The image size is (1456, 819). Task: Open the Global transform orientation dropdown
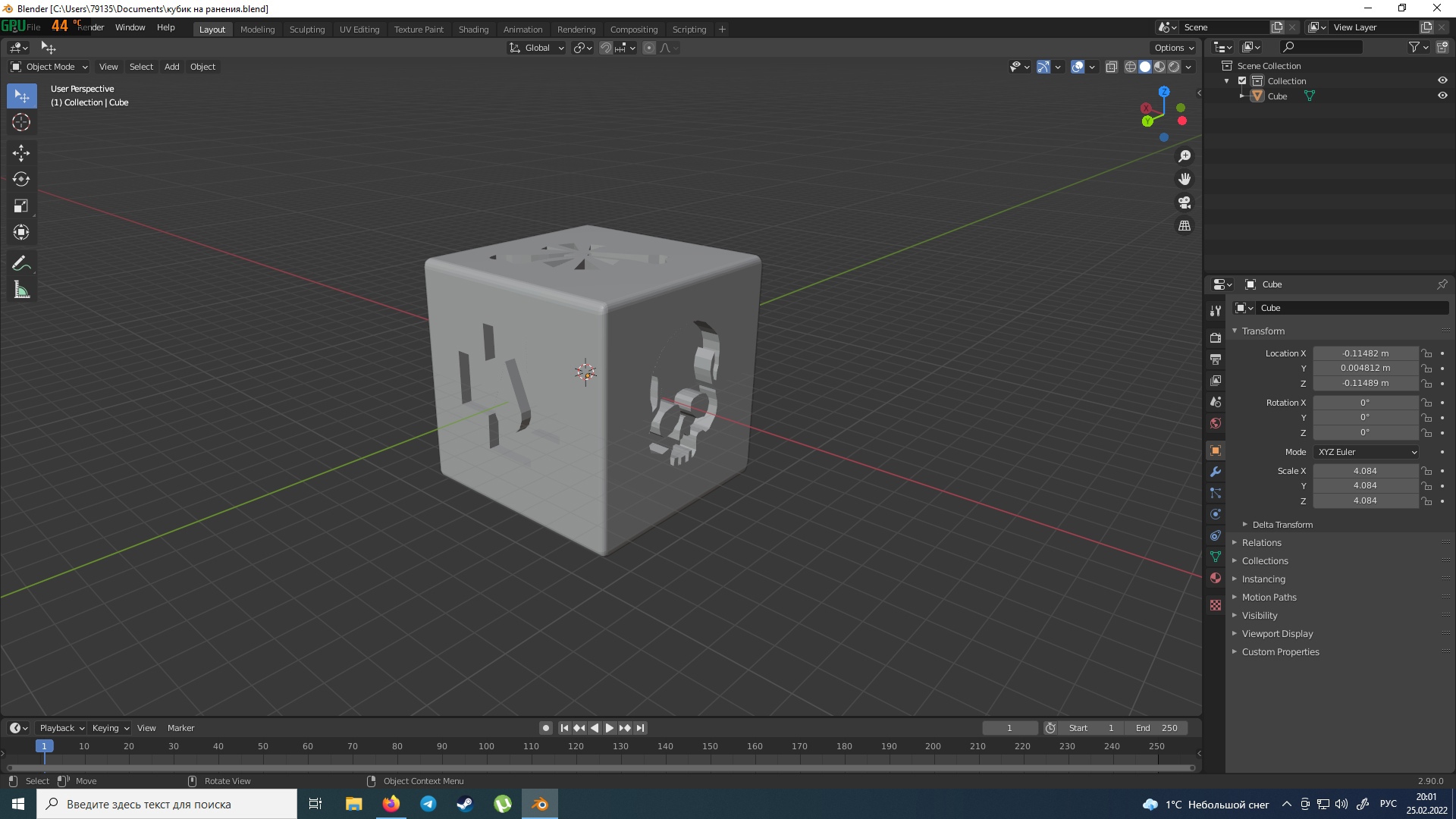pos(536,48)
